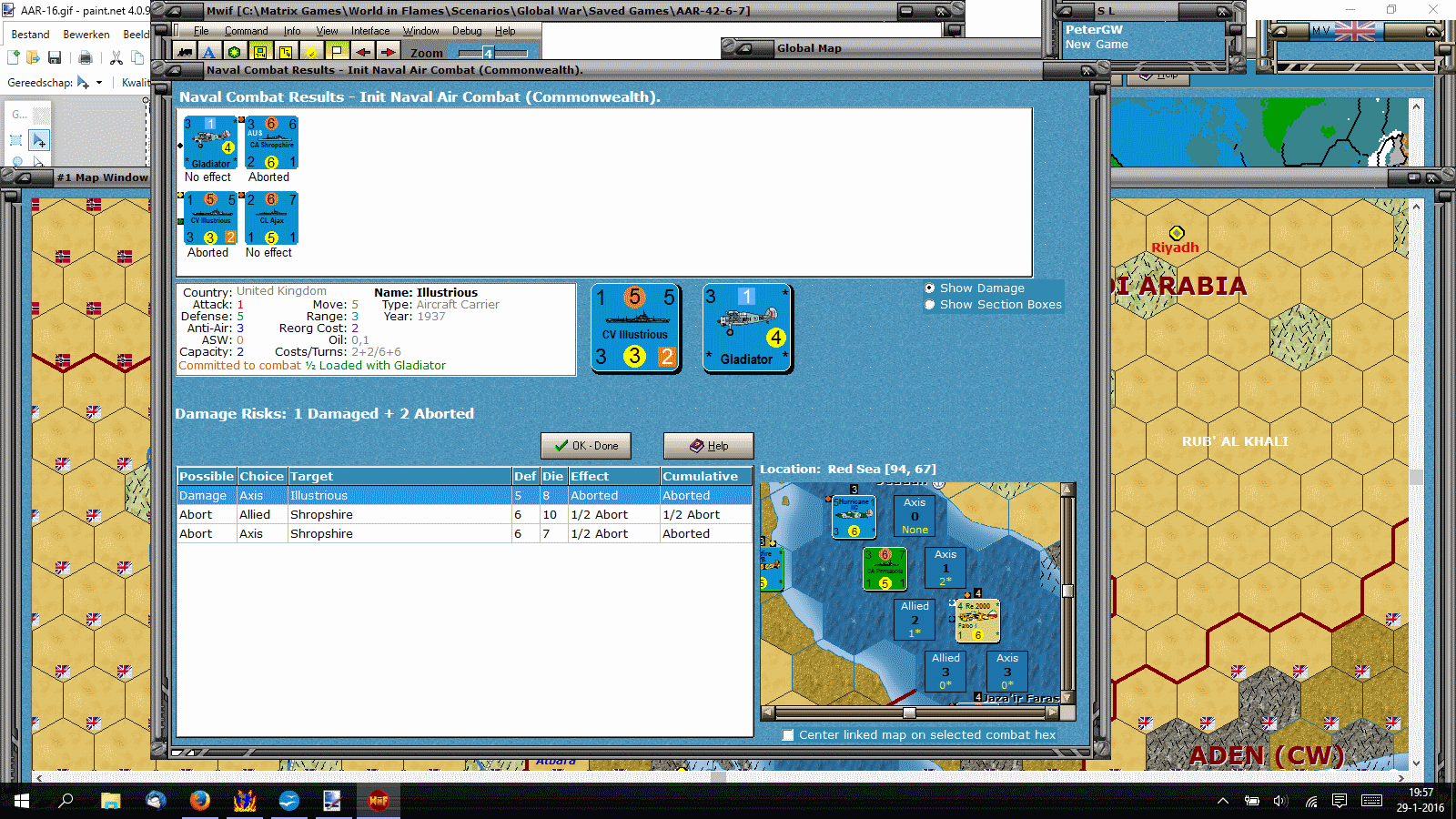Open the File menu in Mwif
Image resolution: width=1456 pixels, height=819 pixels.
point(201,31)
